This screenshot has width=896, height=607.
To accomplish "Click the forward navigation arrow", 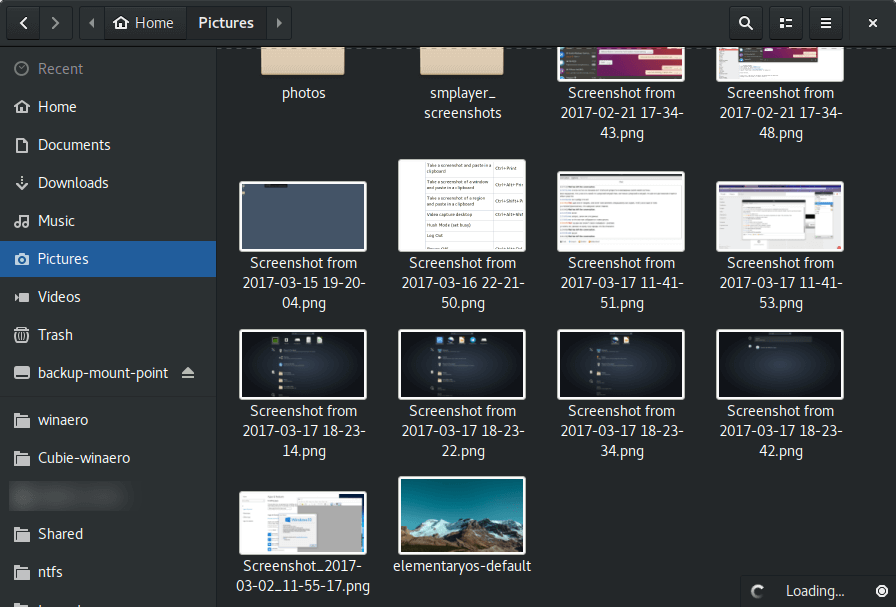I will click(56, 22).
